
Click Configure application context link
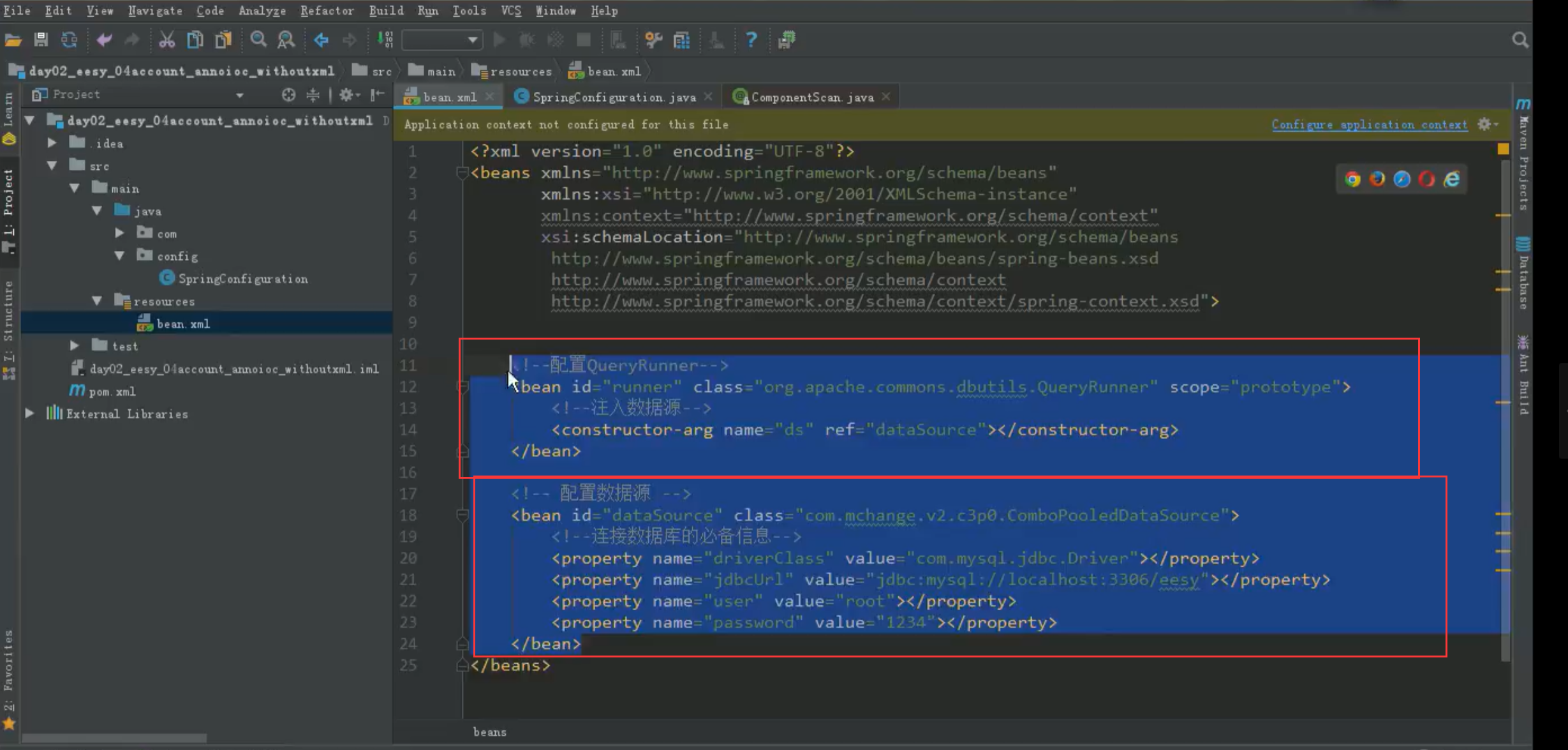point(1369,124)
